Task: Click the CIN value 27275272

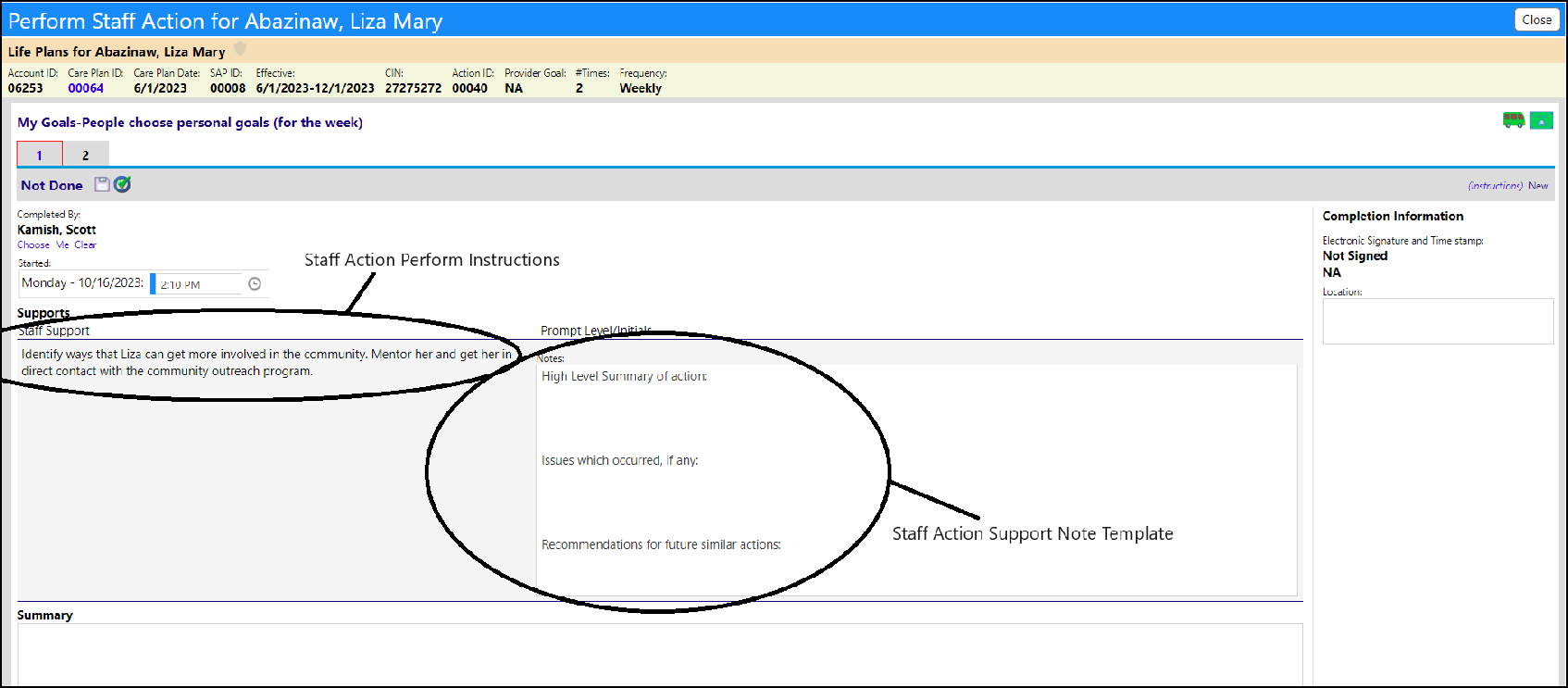Action: (x=413, y=88)
